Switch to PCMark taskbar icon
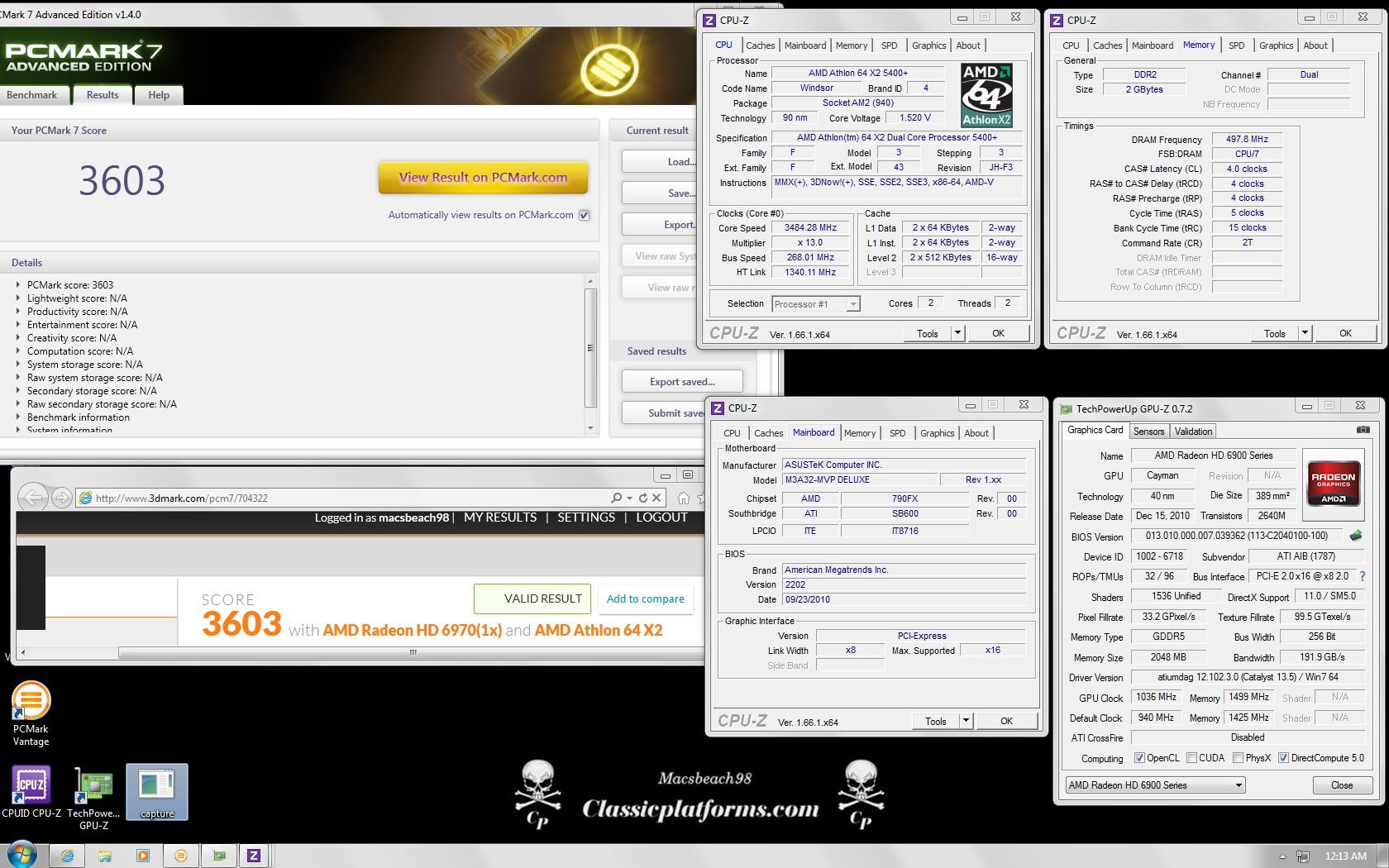Image resolution: width=1389 pixels, height=868 pixels. point(181,856)
